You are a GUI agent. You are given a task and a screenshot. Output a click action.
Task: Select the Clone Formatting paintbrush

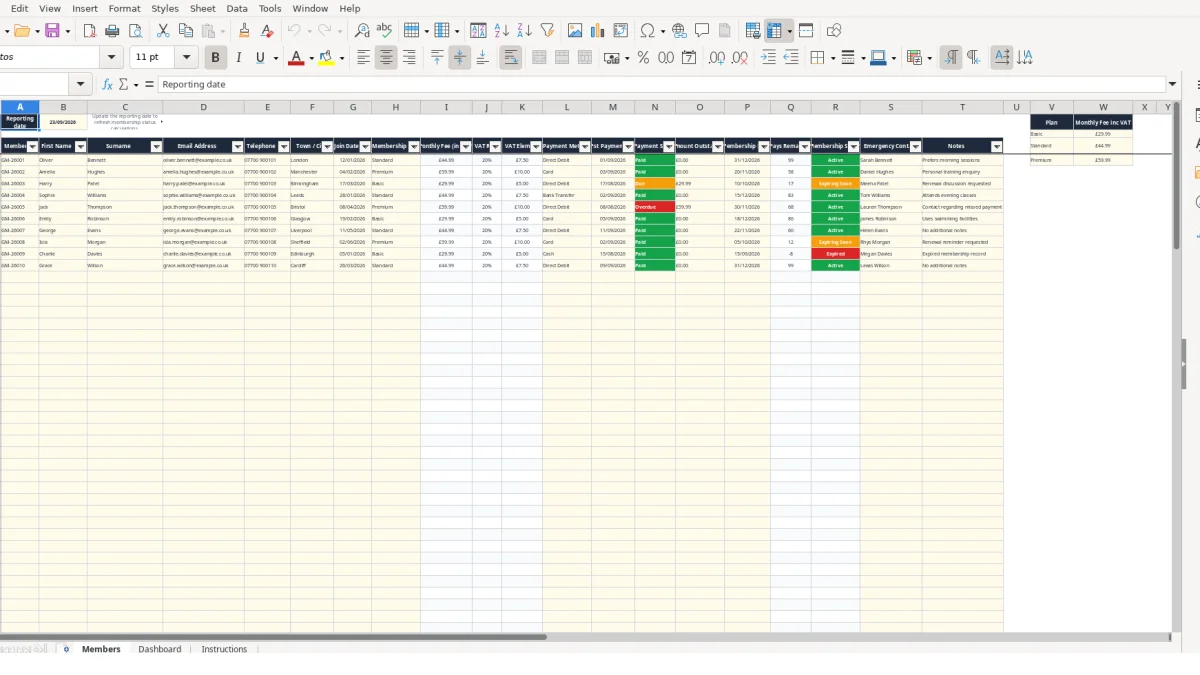(244, 31)
